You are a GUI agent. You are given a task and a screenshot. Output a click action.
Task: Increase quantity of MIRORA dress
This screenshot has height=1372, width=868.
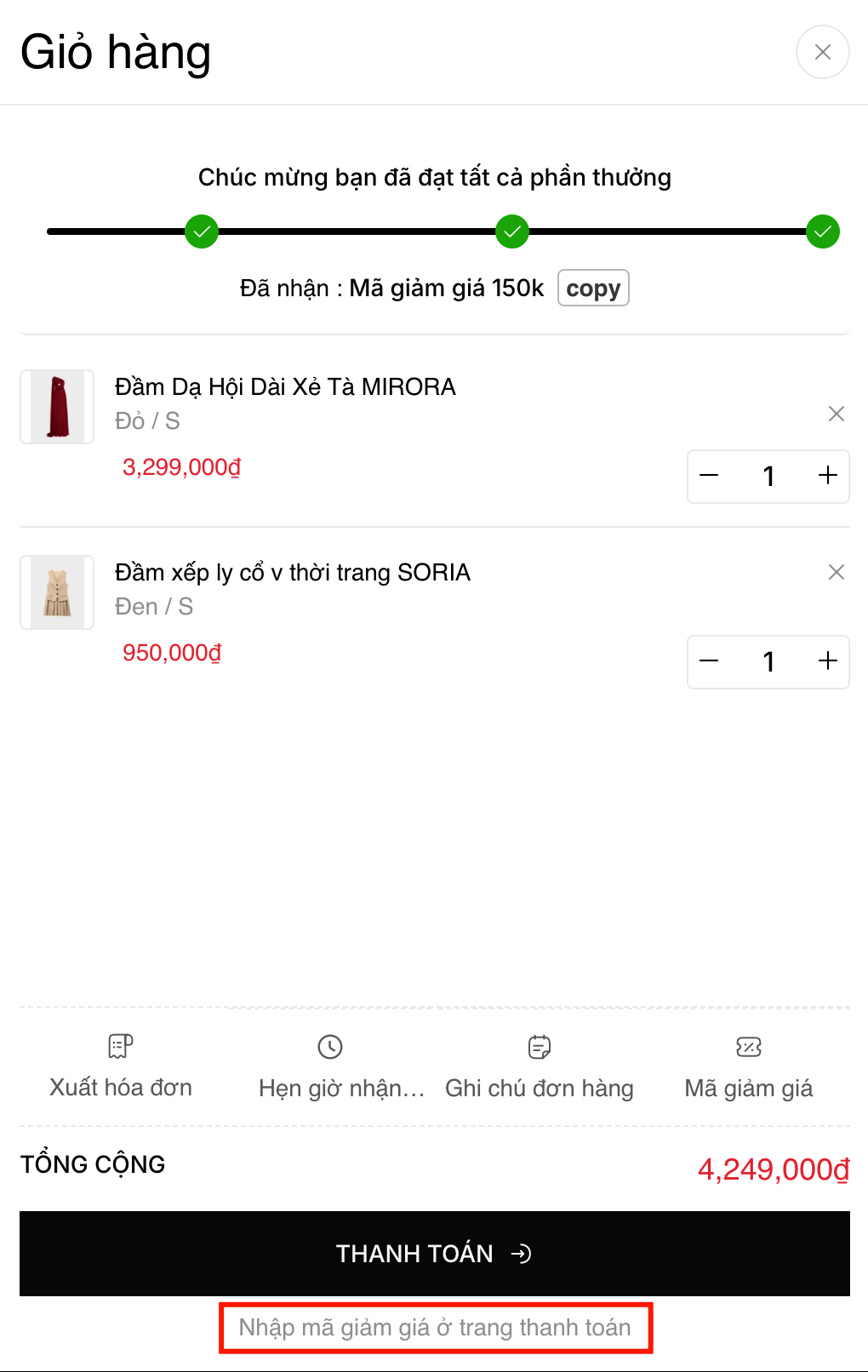827,476
